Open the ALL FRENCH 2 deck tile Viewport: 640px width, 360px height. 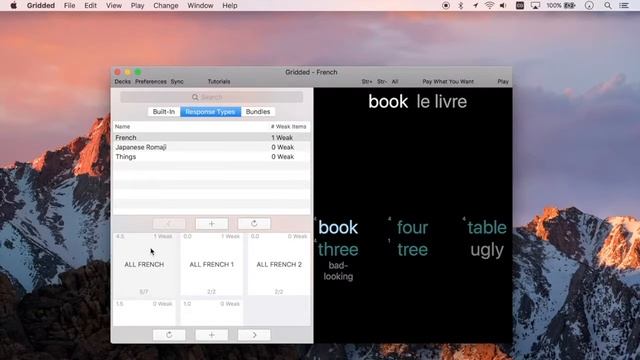(279, 264)
